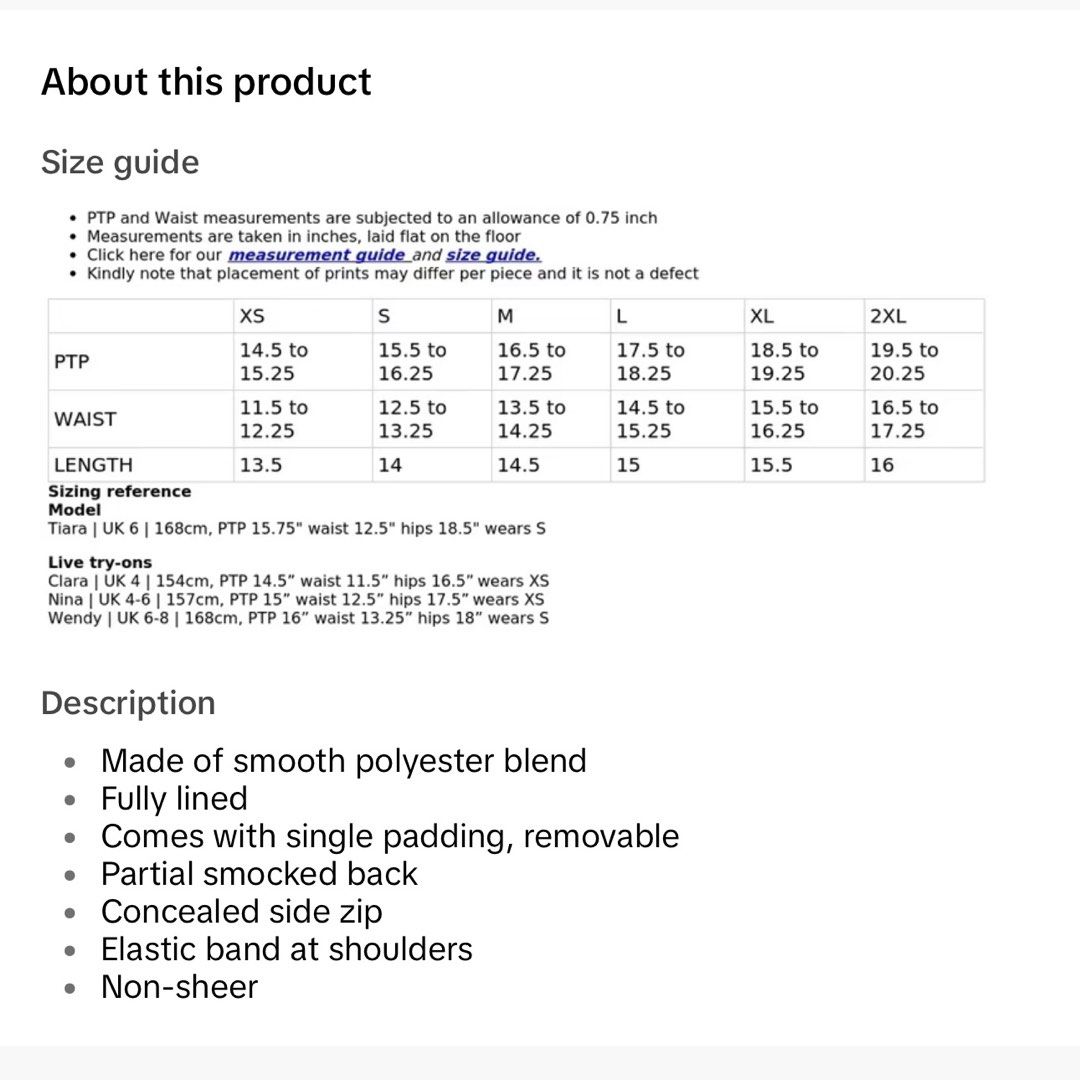The height and width of the screenshot is (1080, 1080).
Task: Select the Wendy live try-on line
Action: pyautogui.click(x=298, y=618)
